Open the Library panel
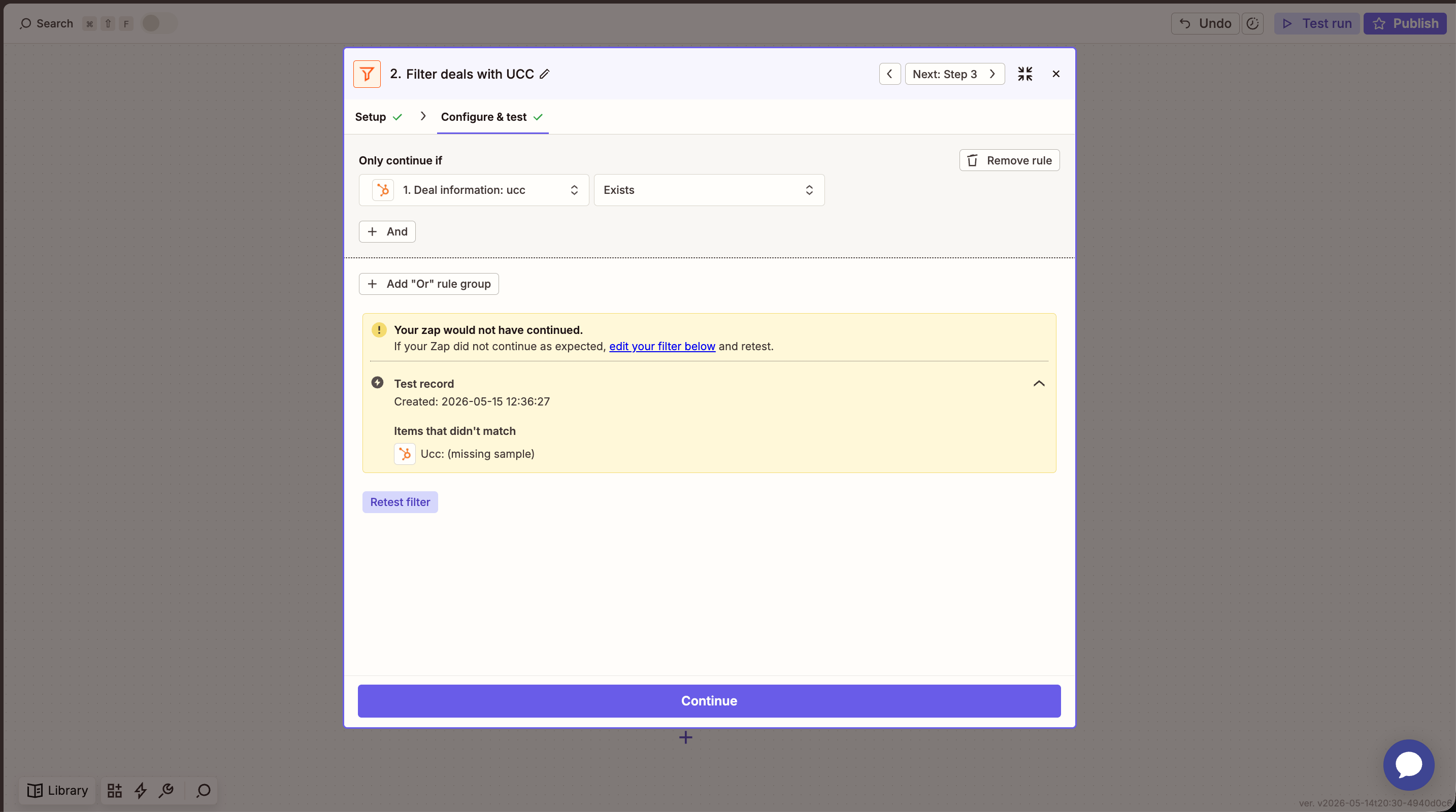The height and width of the screenshot is (812, 1456). [58, 791]
